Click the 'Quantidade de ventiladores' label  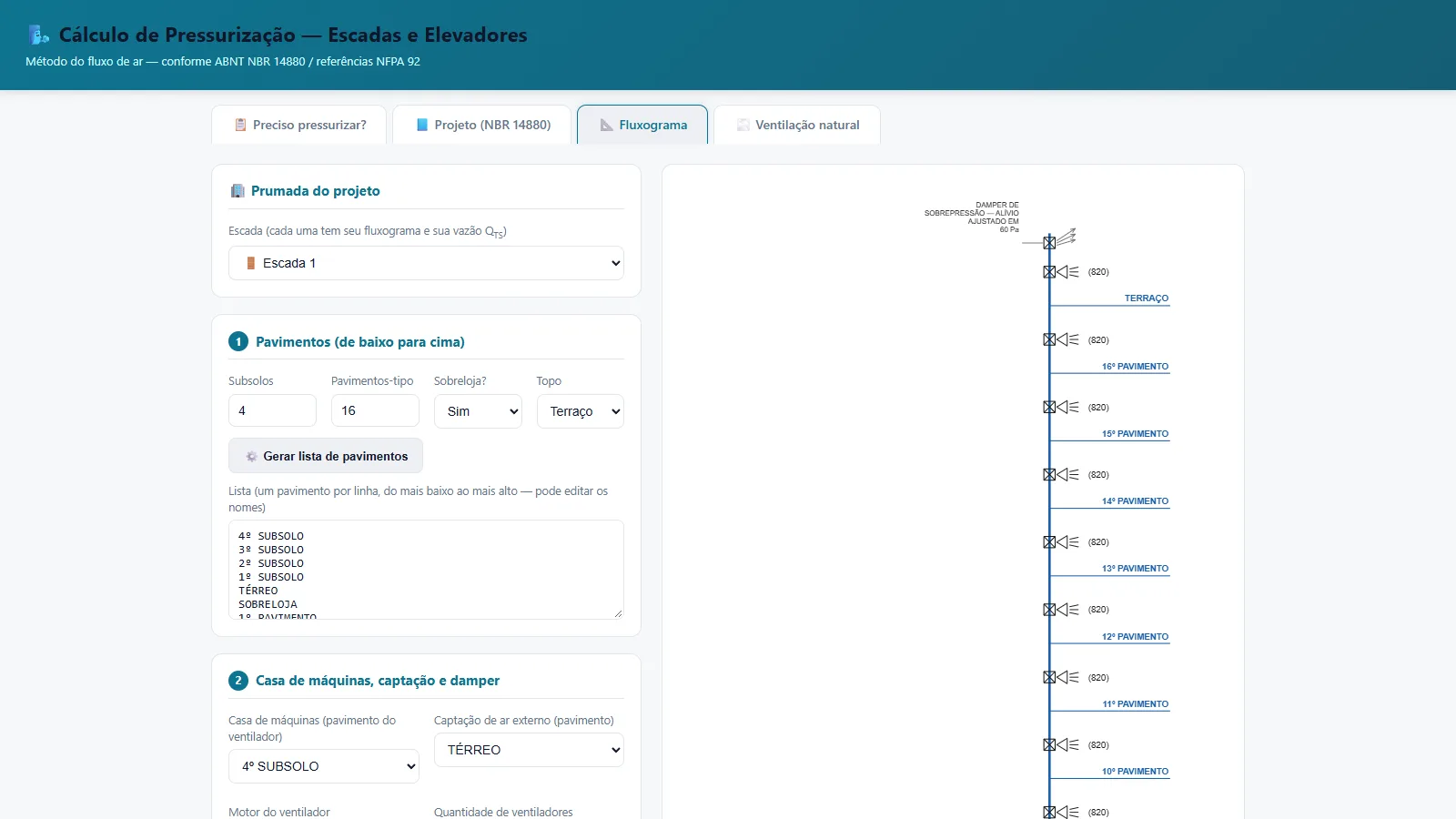(x=503, y=812)
